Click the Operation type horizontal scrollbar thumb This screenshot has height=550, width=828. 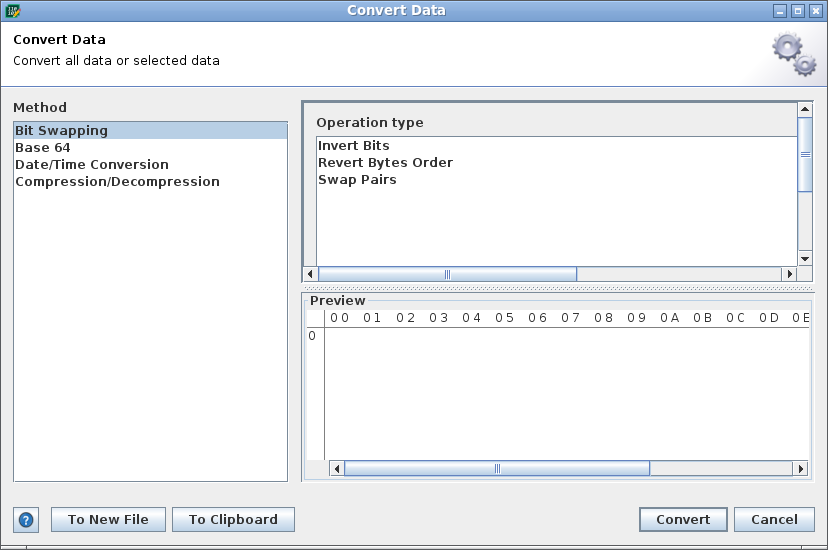(447, 274)
